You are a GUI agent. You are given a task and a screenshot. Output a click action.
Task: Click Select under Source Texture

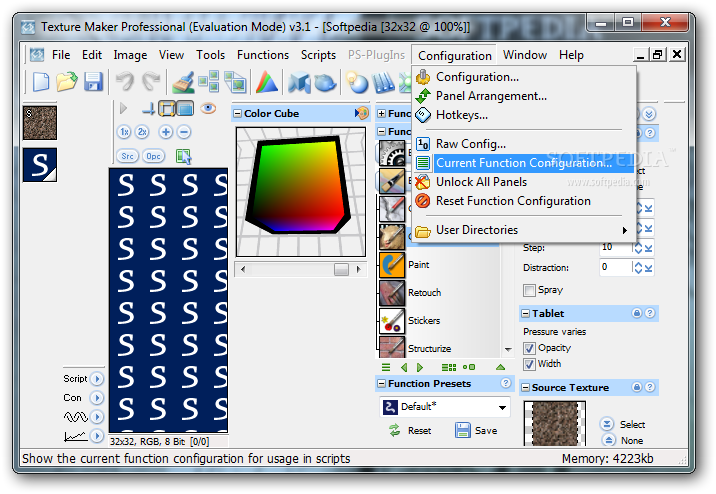[x=622, y=425]
